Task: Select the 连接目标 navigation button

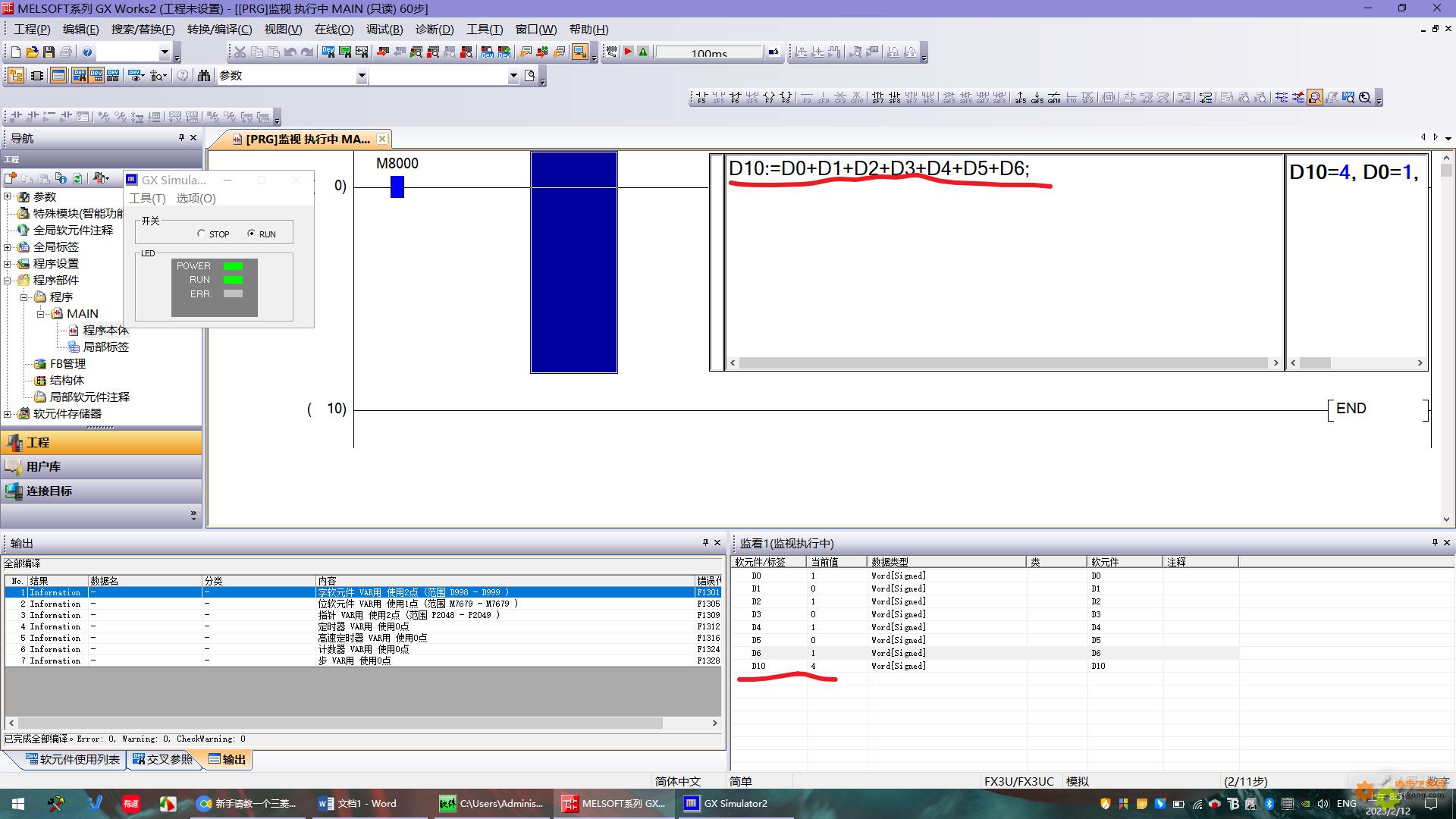Action: (102, 491)
